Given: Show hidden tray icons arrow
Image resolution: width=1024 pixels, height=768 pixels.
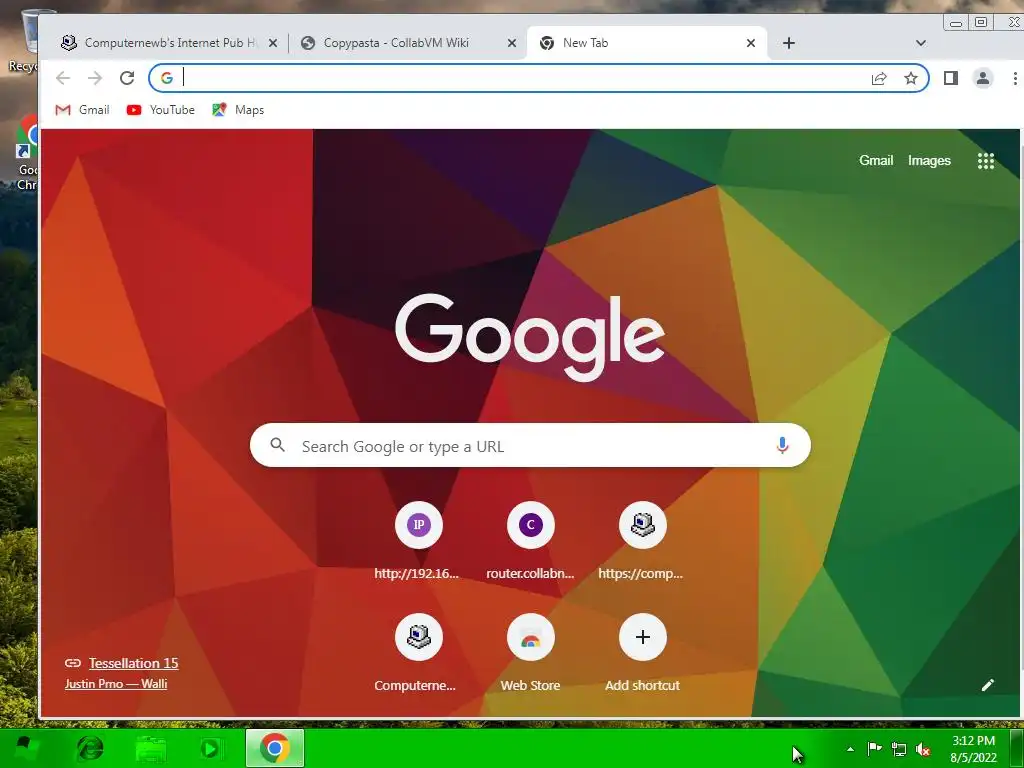Looking at the screenshot, I should click(850, 749).
